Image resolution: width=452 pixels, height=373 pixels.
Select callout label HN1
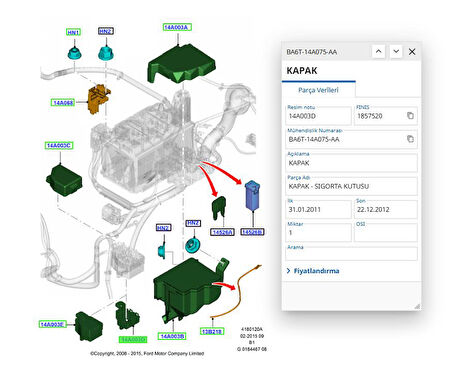(73, 32)
